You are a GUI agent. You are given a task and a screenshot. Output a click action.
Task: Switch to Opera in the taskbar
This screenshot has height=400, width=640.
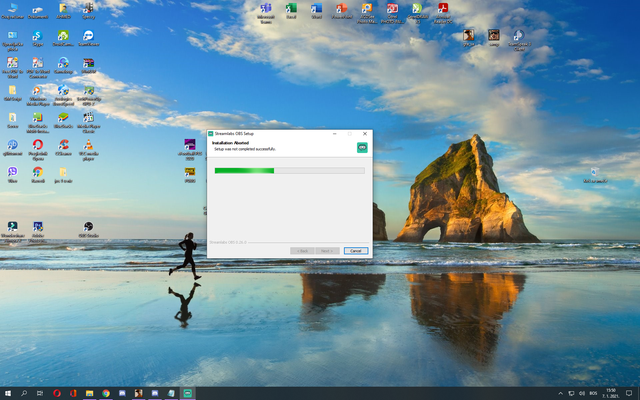click(57, 393)
